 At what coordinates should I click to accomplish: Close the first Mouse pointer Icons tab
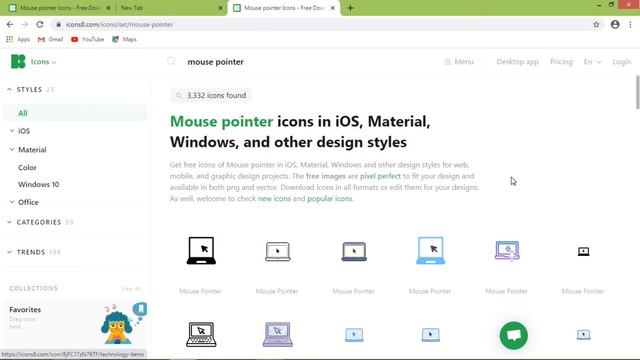point(108,8)
